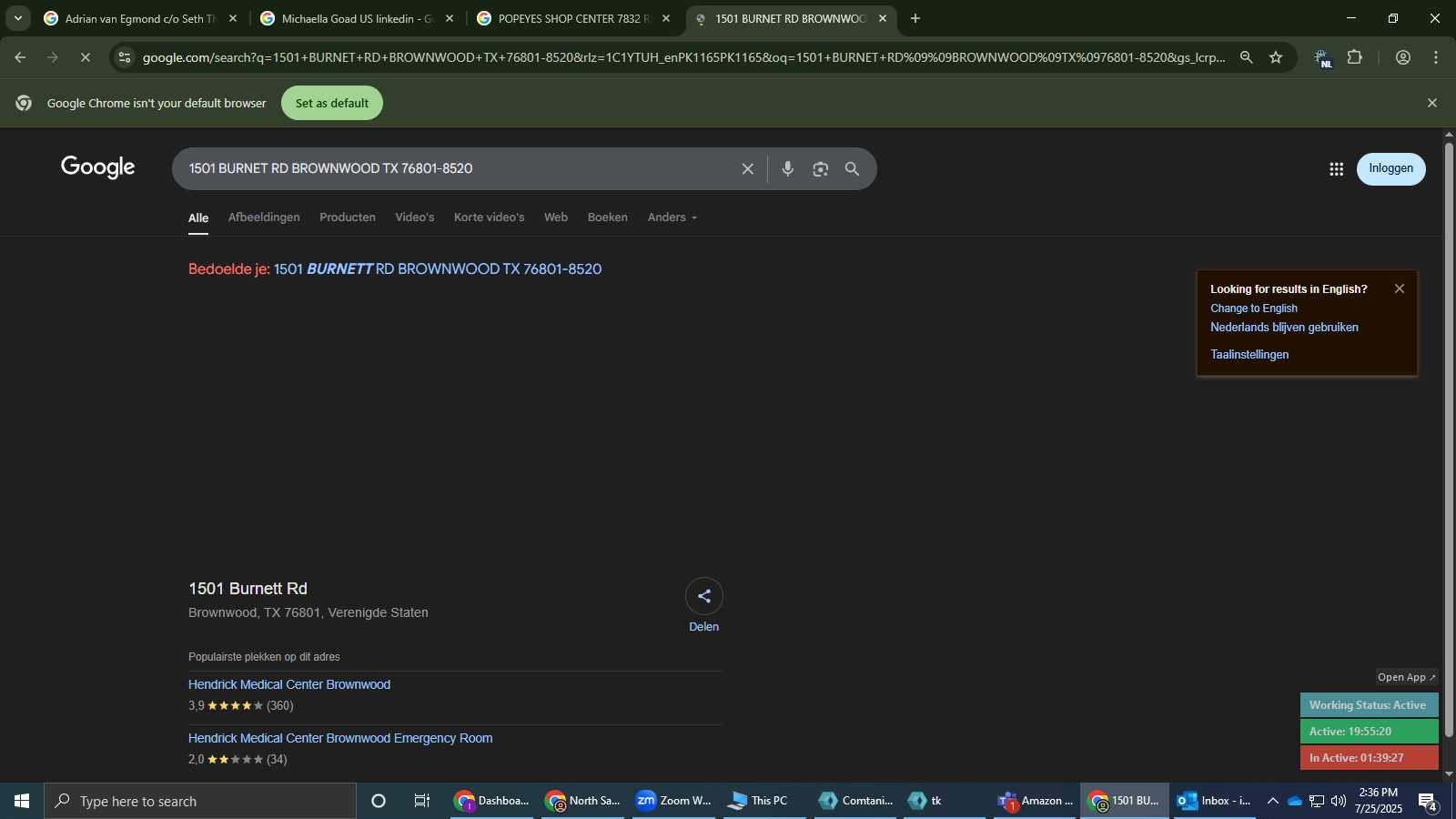Open the notification center icon
The height and width of the screenshot is (819, 1456).
tap(1428, 802)
